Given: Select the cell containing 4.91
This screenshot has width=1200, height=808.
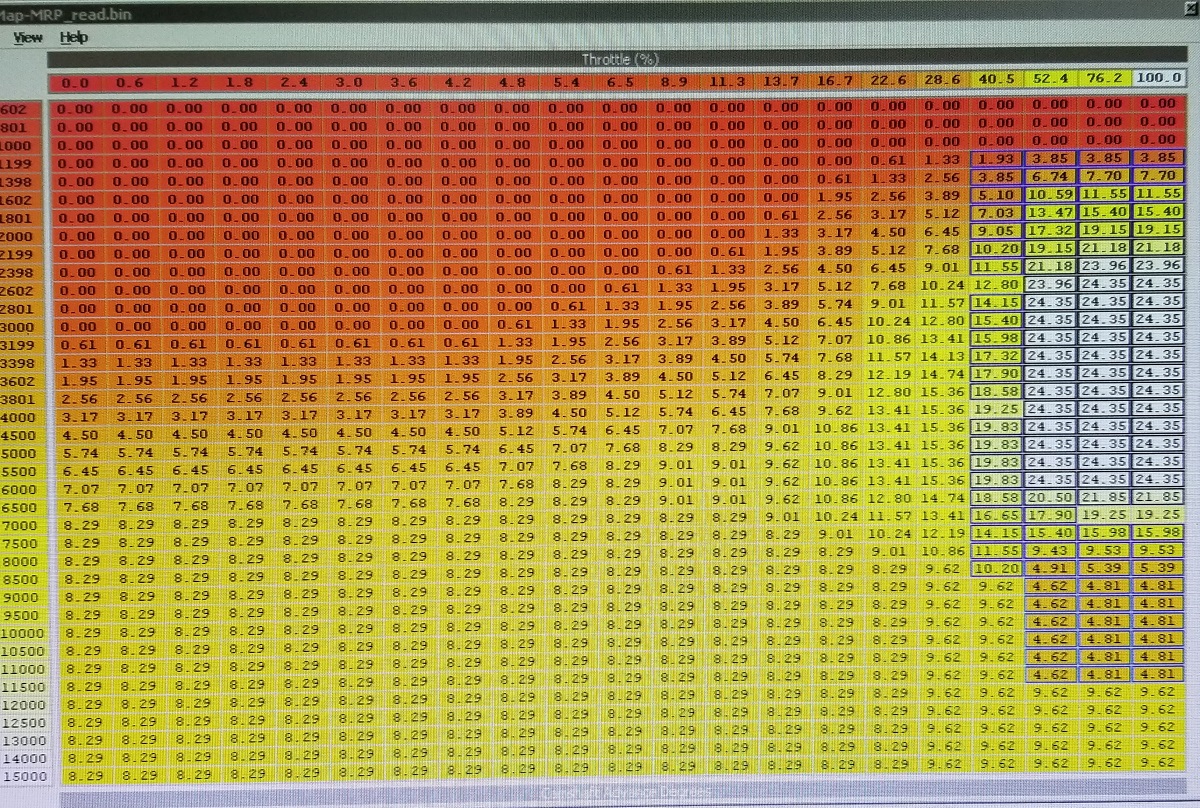Looking at the screenshot, I should click(x=1050, y=569).
